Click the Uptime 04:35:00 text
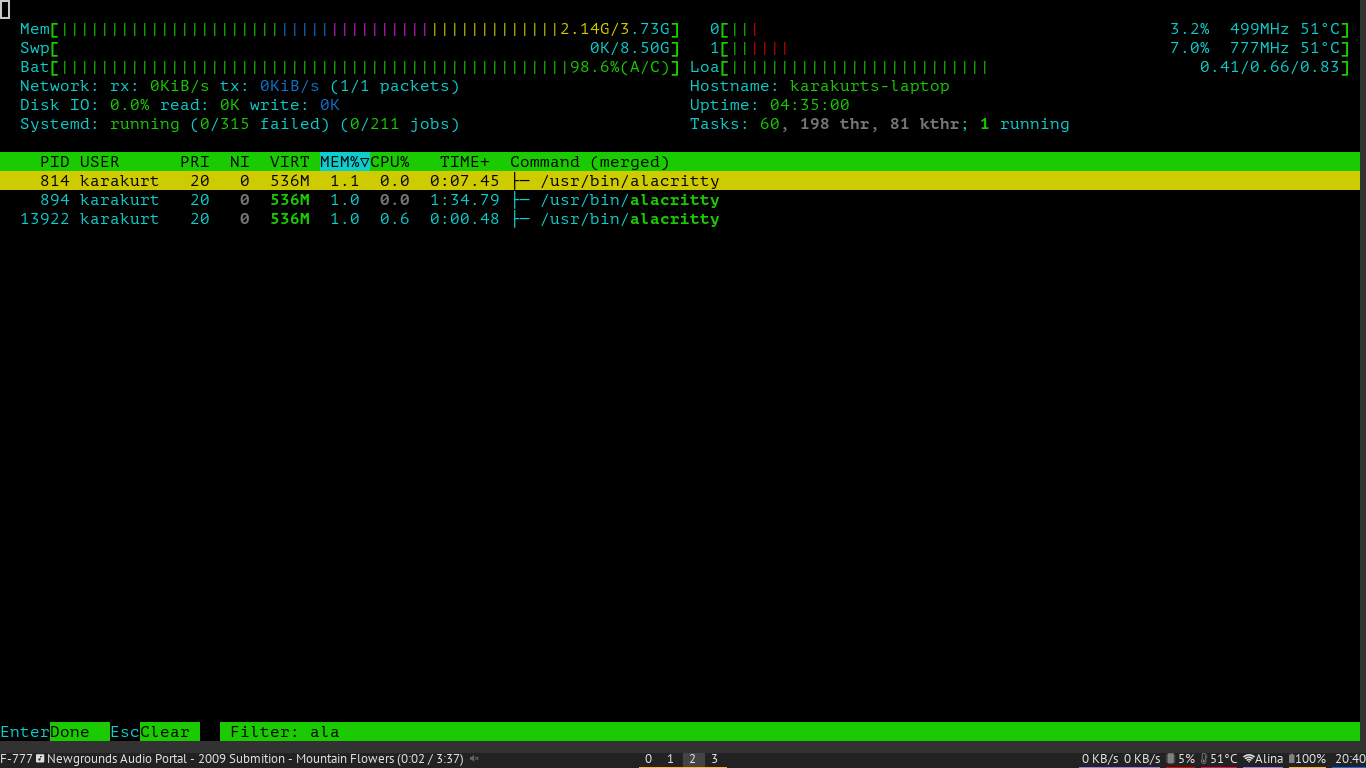This screenshot has height=768, width=1366. tap(770, 105)
